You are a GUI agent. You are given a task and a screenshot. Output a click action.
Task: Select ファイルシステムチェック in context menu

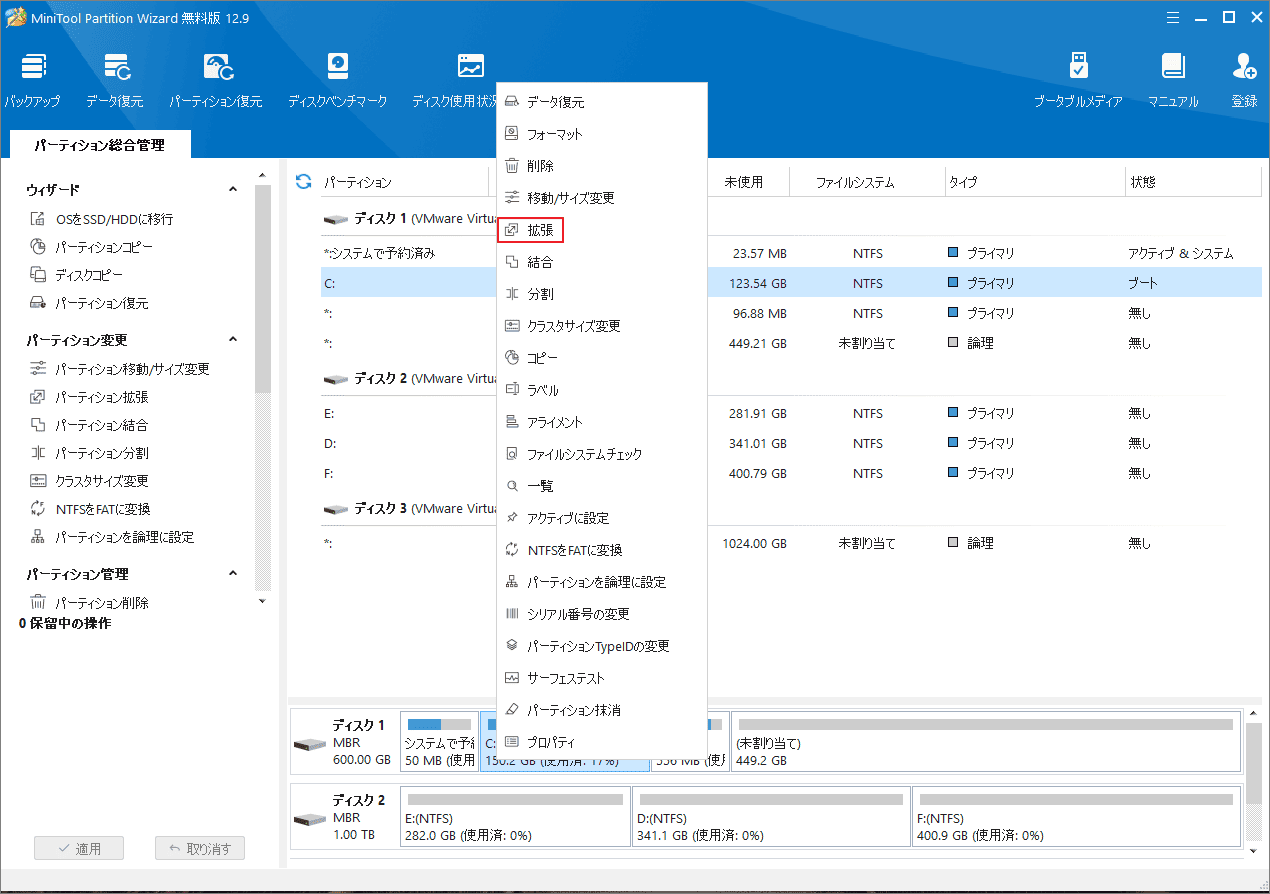click(602, 454)
